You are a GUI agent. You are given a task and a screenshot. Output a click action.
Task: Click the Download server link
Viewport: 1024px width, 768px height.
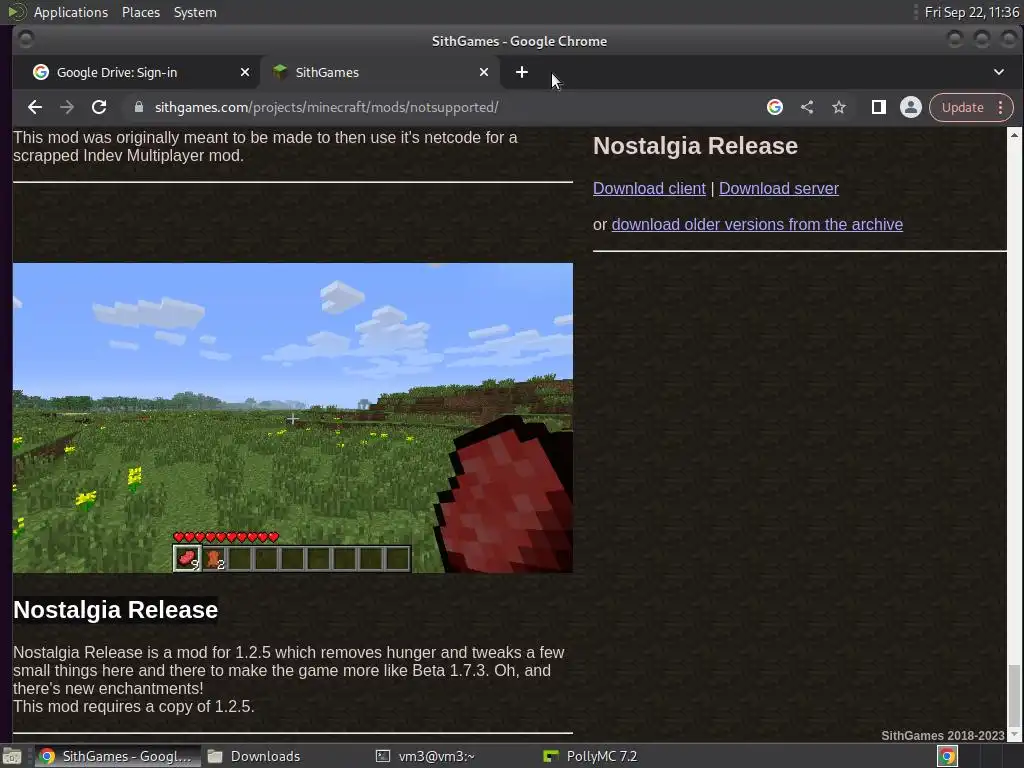(778, 189)
